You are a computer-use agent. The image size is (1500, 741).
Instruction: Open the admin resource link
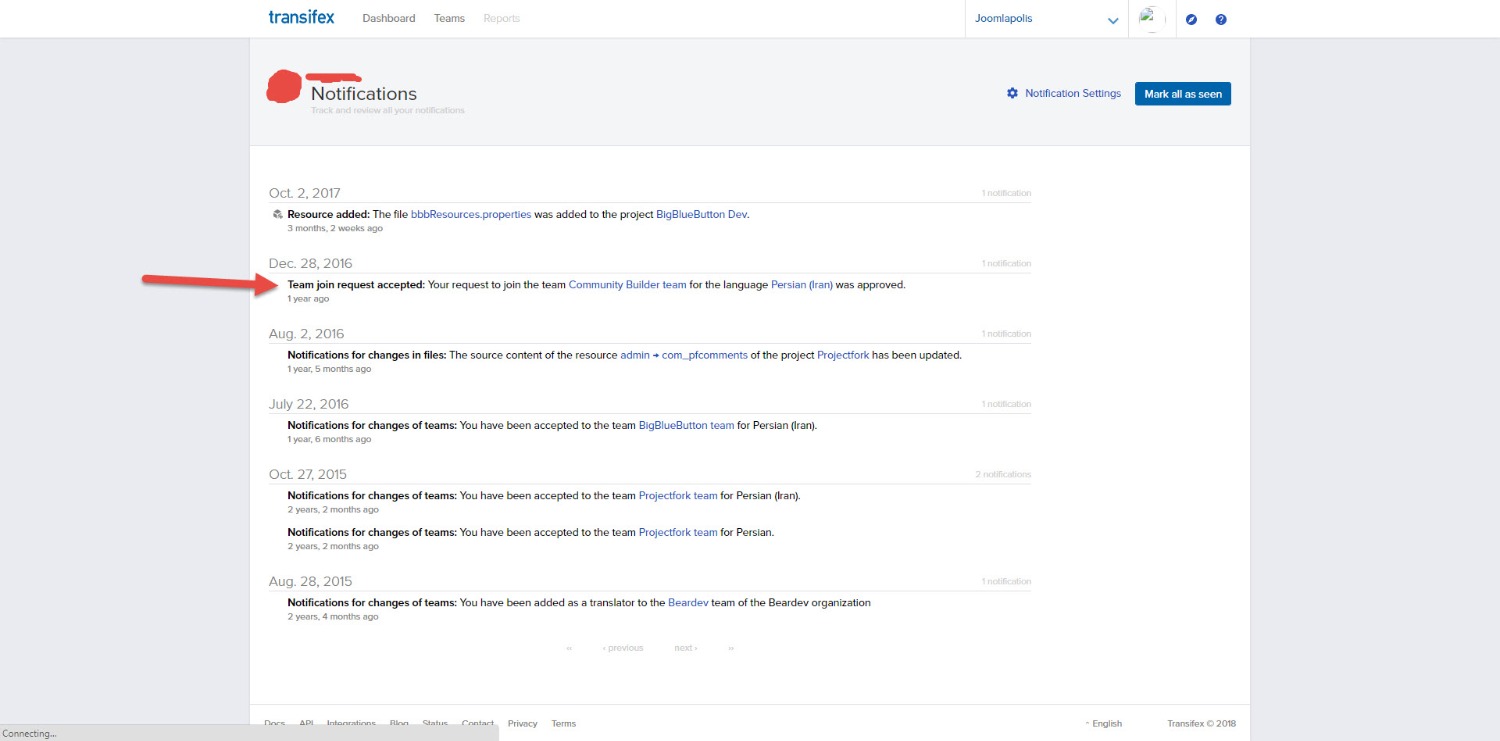635,355
